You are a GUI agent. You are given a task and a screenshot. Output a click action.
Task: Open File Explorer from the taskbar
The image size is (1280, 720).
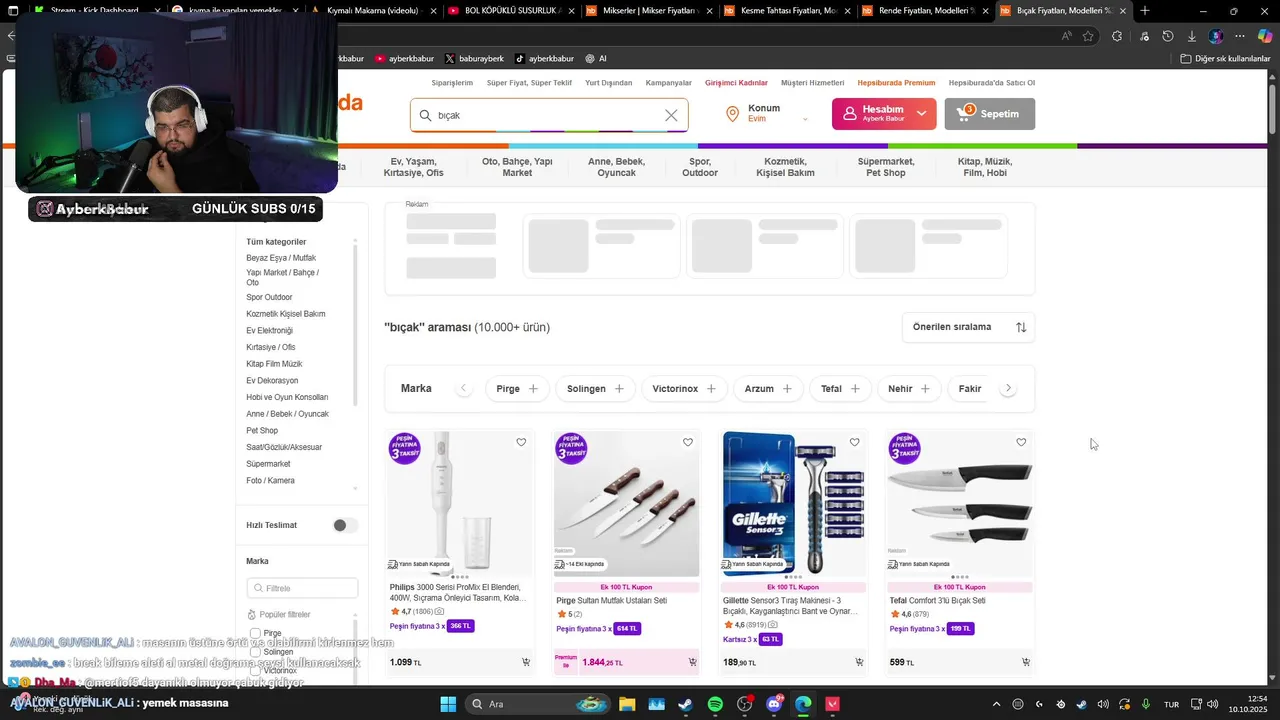click(627, 704)
